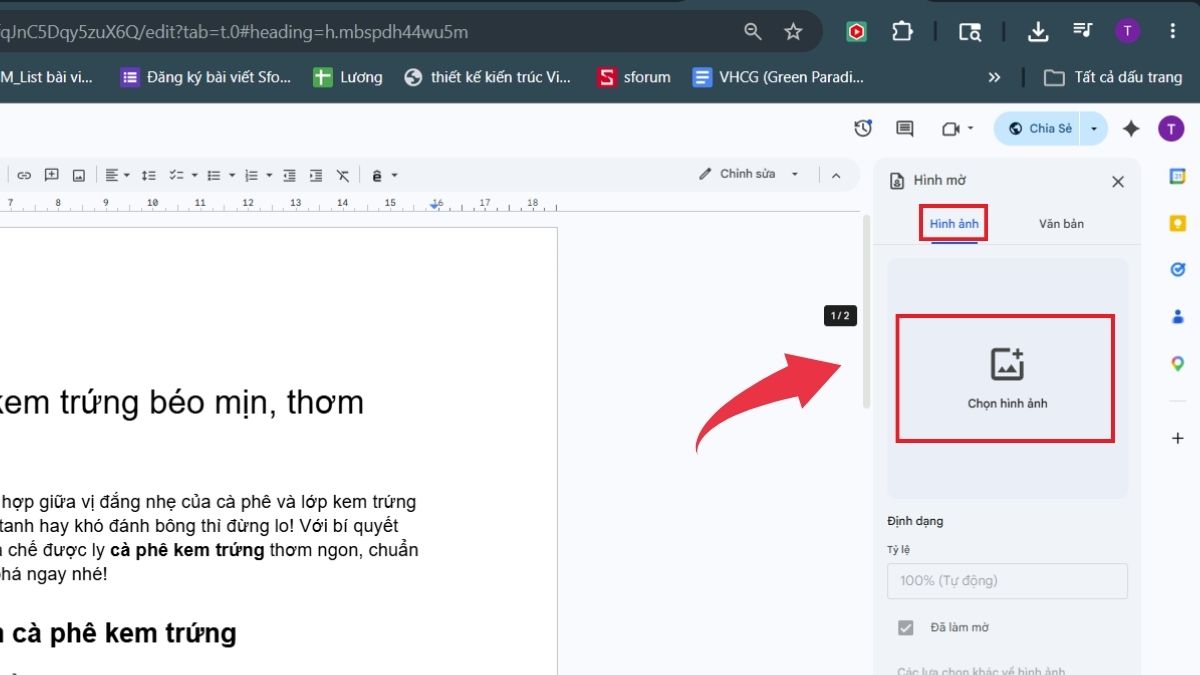
Task: Open the VHCG (Green Paradi... bookmark
Action: (778, 77)
